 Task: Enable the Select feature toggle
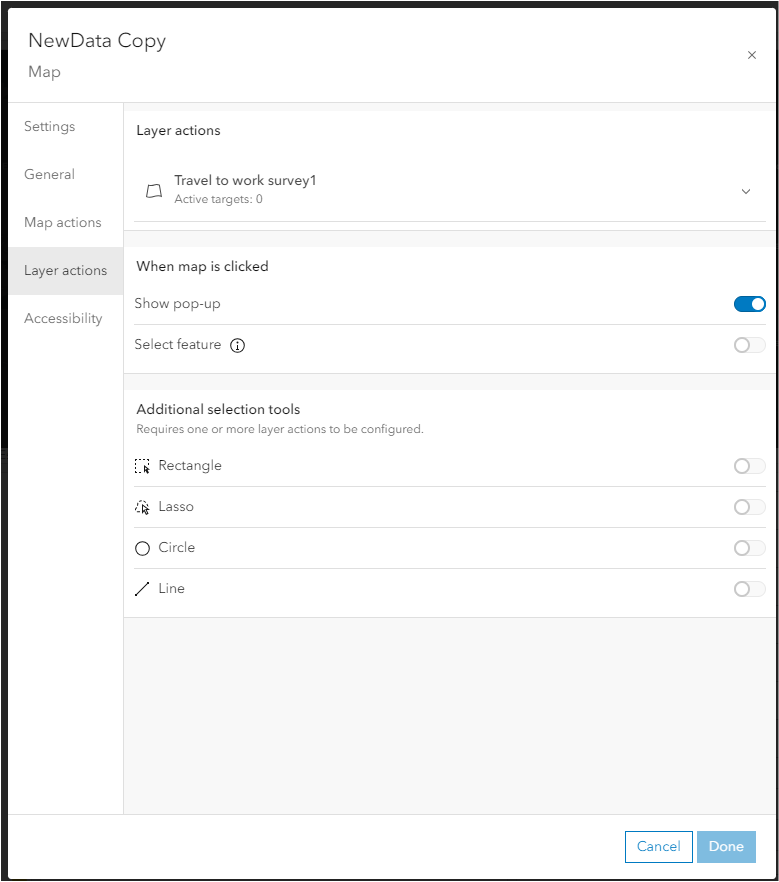[749, 345]
